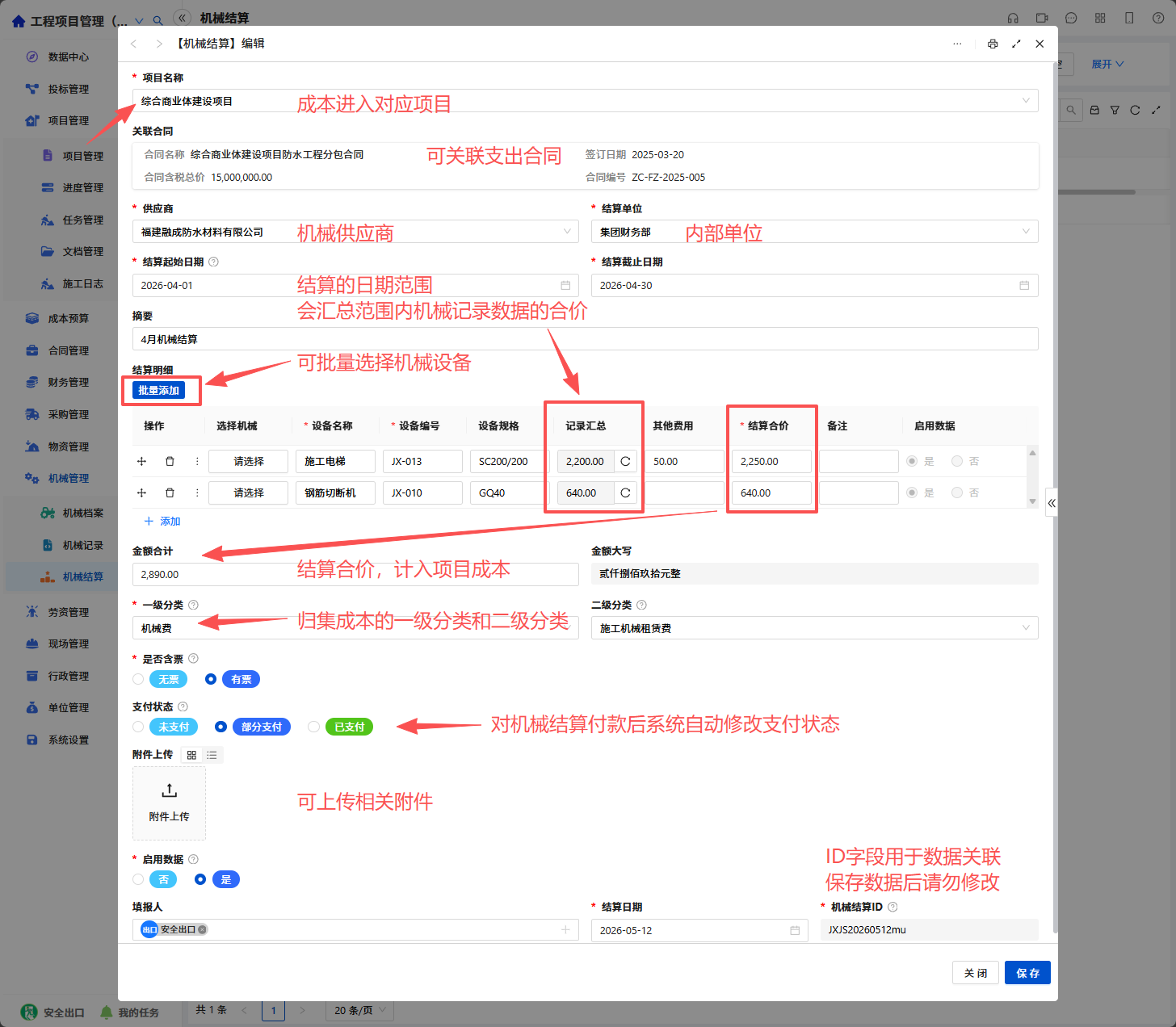Select 是 for 启用数据 at form bottom
Viewport: 1176px width, 1027px height.
[225, 879]
